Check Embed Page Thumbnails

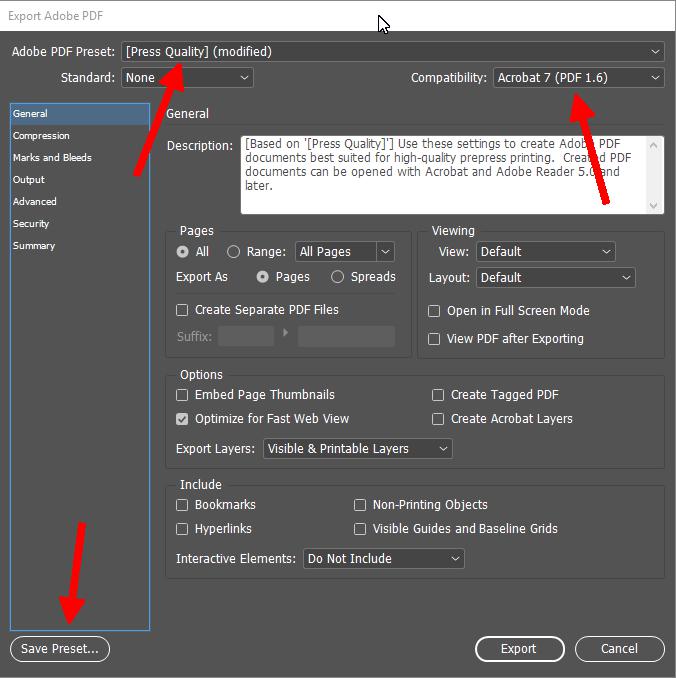click(182, 395)
